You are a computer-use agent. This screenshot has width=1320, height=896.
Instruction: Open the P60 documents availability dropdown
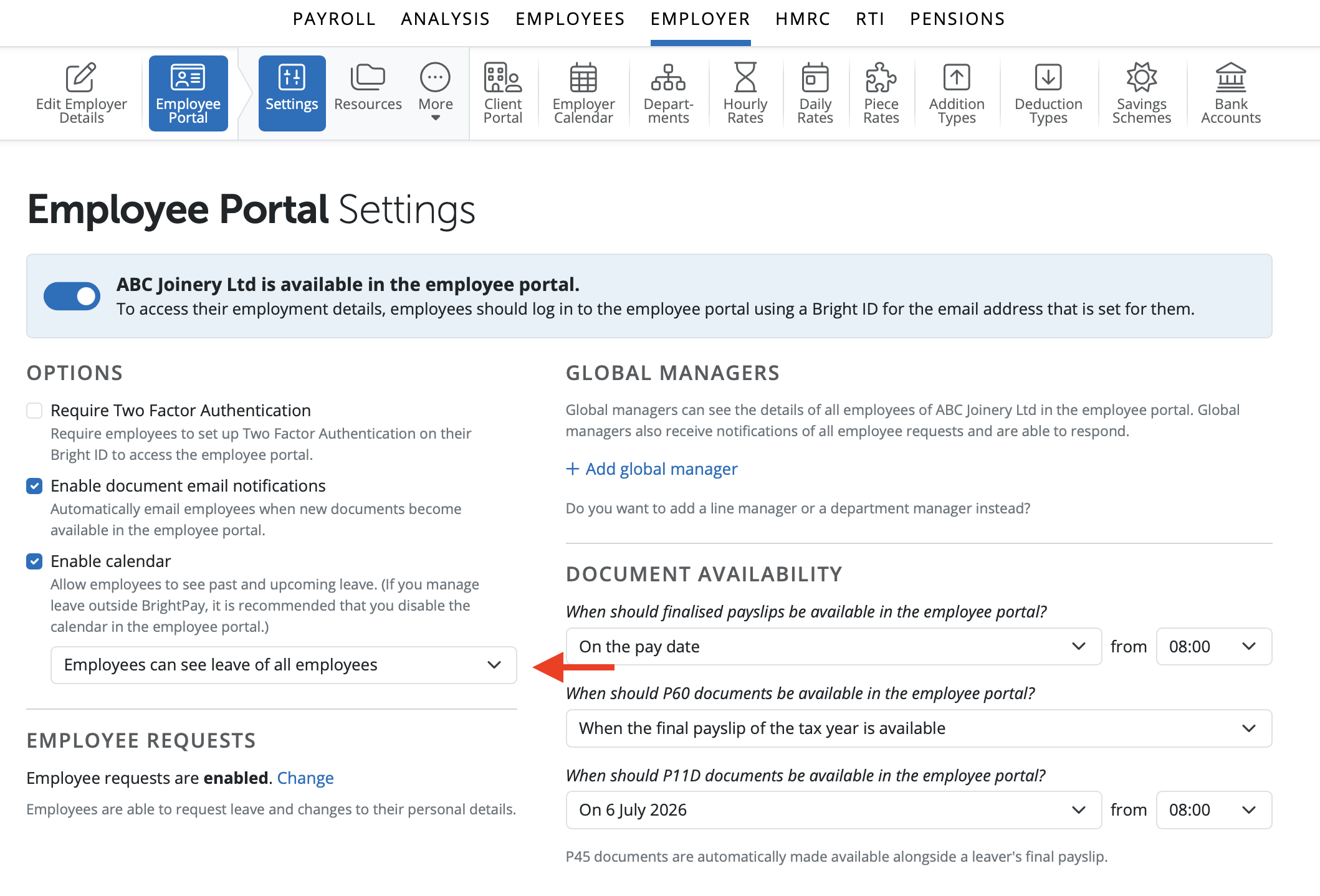[918, 728]
